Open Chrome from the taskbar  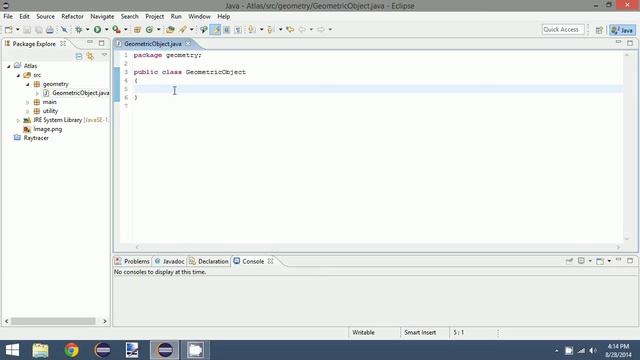point(71,350)
